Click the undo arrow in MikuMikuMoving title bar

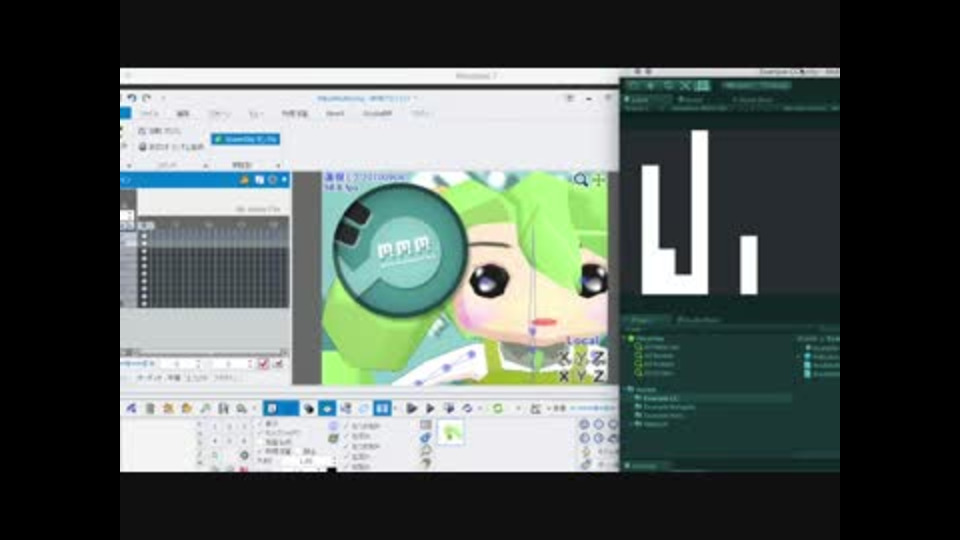point(132,98)
